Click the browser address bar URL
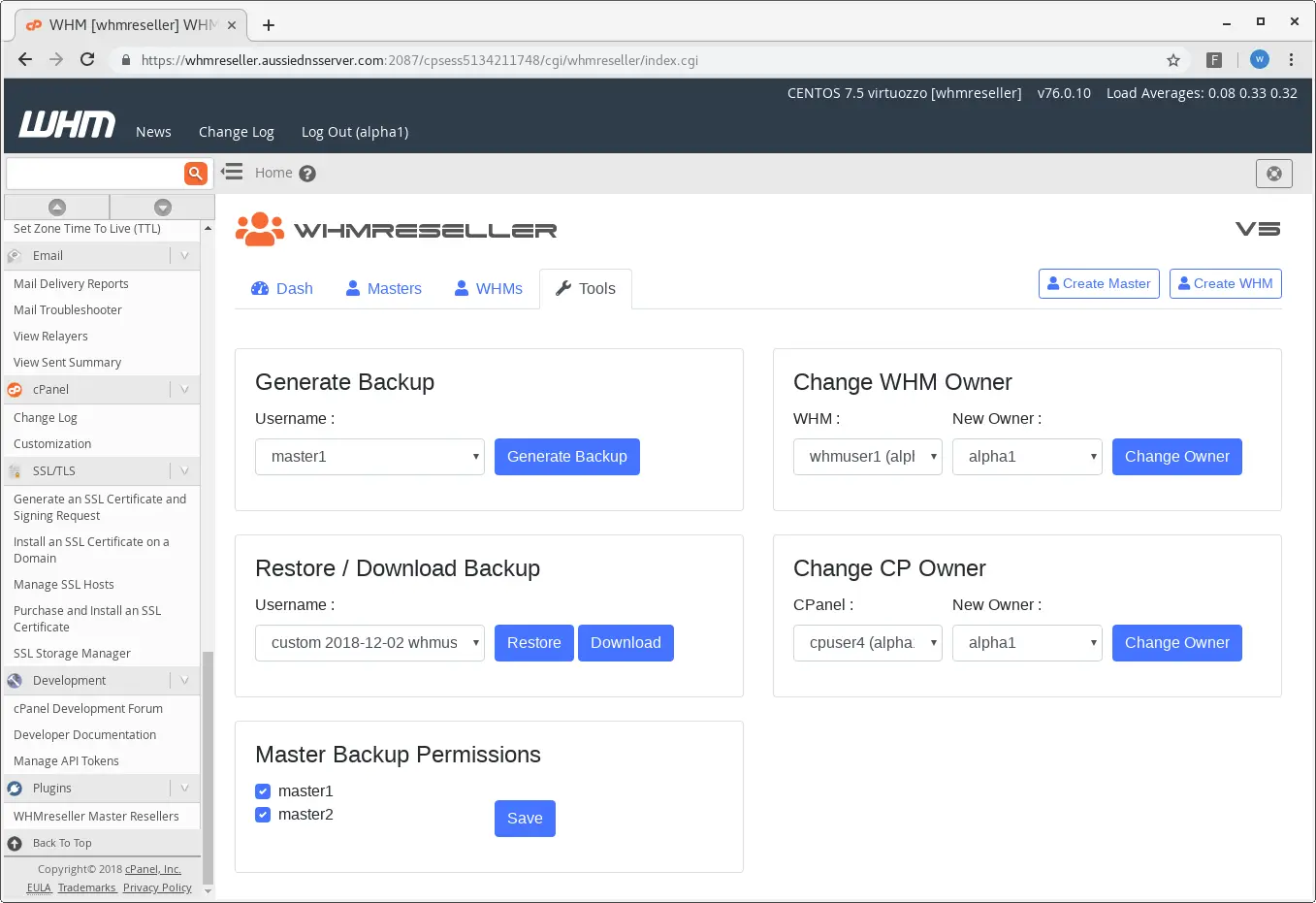Viewport: 1316px width, 903px height. point(420,60)
